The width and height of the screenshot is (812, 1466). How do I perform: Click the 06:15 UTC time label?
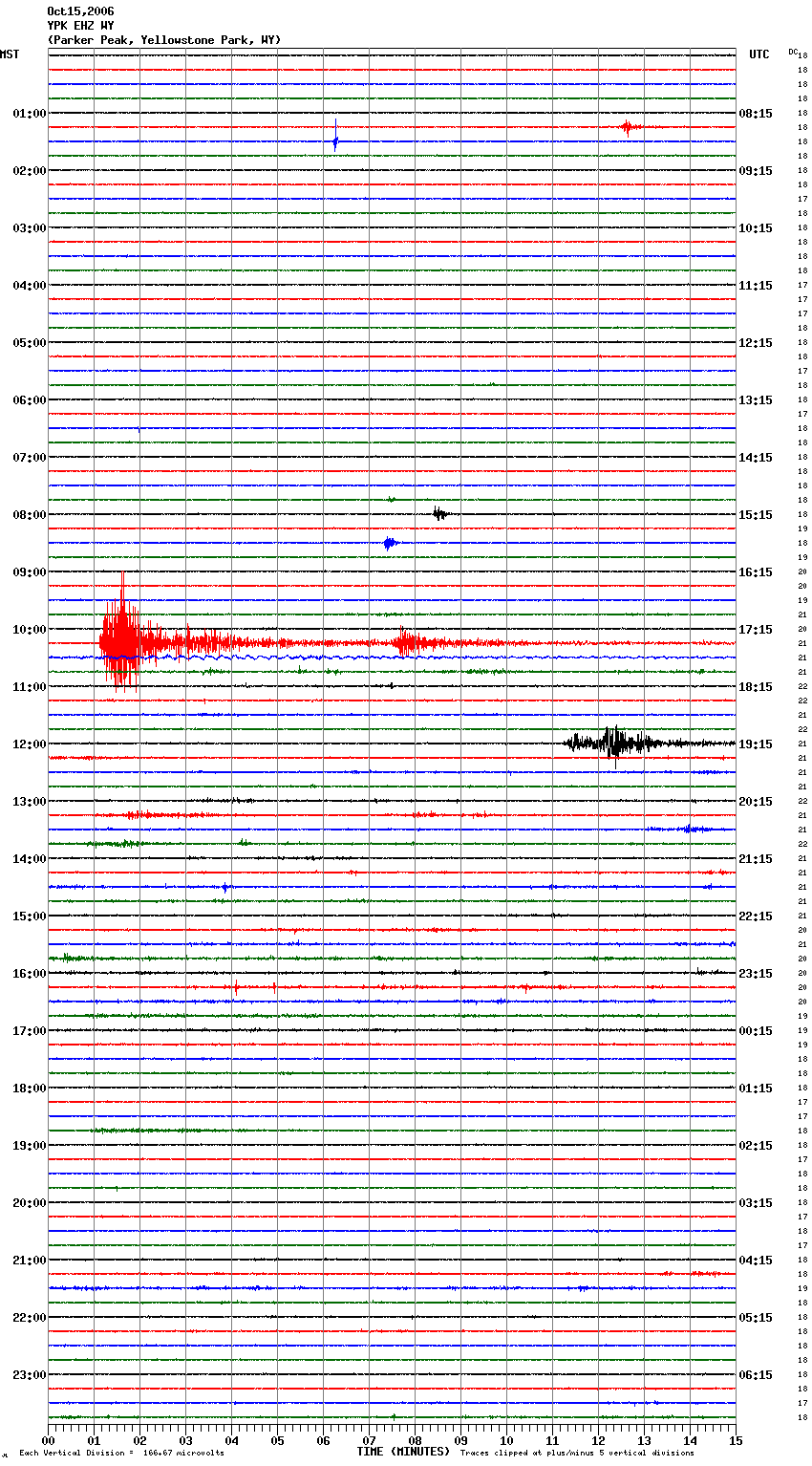pyautogui.click(x=756, y=1375)
